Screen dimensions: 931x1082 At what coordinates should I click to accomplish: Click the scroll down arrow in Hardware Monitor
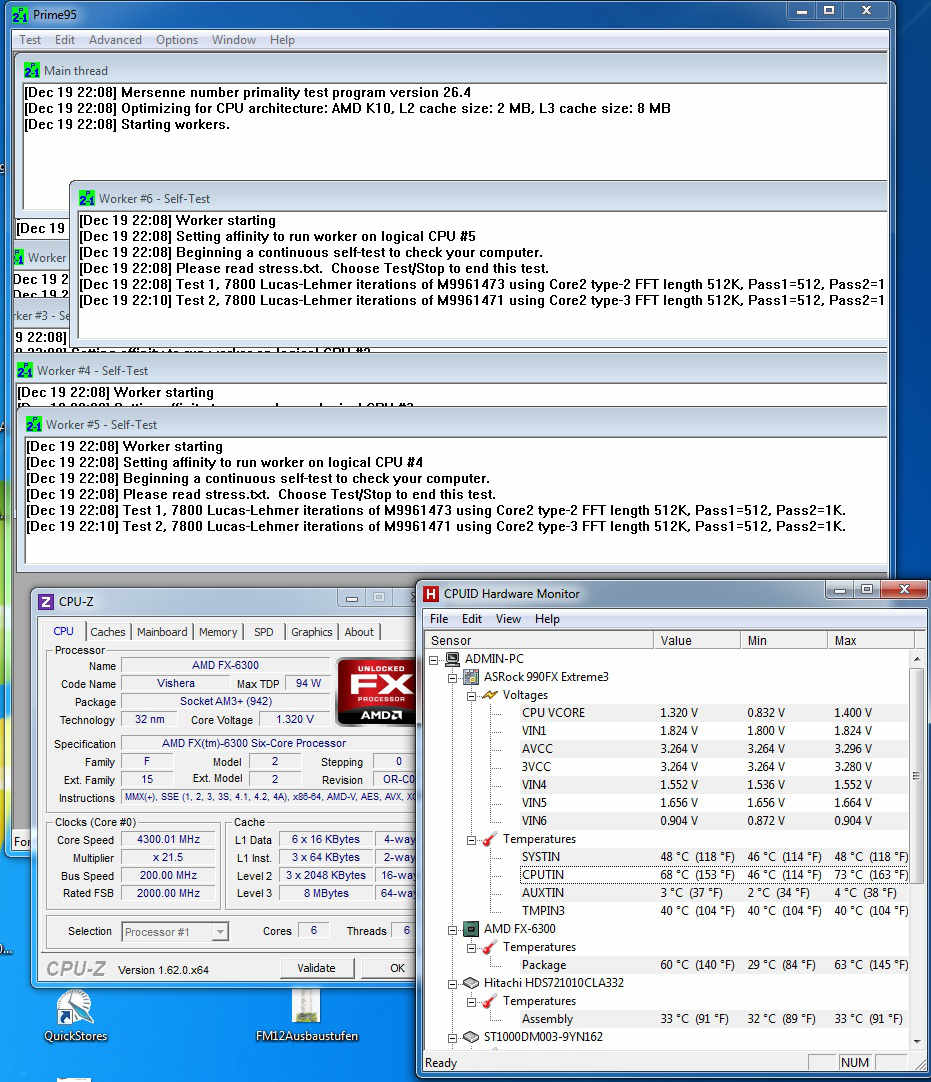tap(917, 1041)
